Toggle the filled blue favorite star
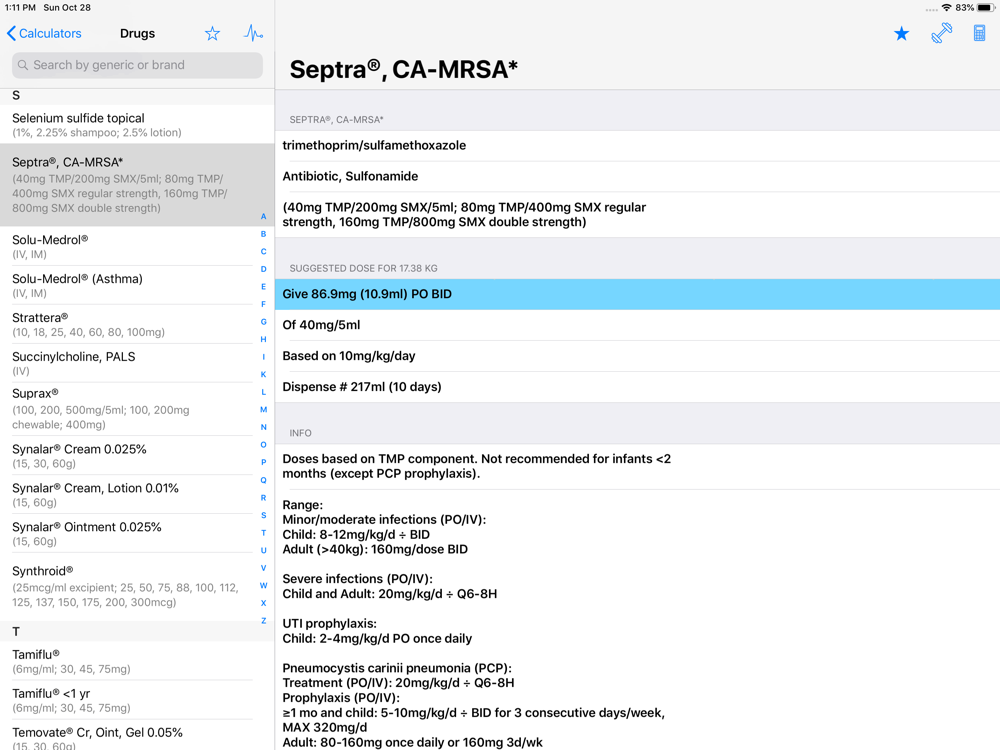 (x=901, y=33)
